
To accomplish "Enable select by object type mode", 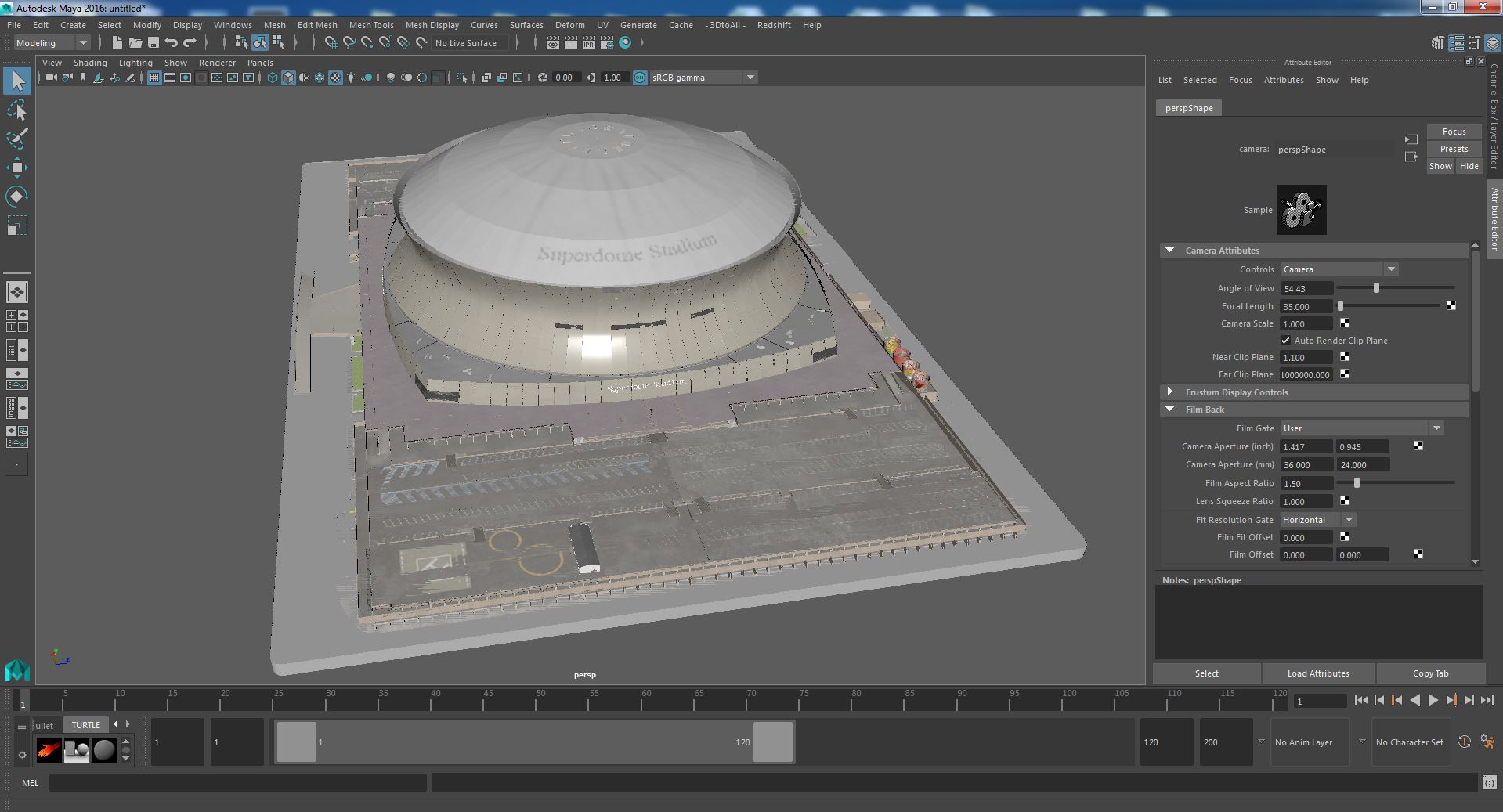I will click(260, 43).
